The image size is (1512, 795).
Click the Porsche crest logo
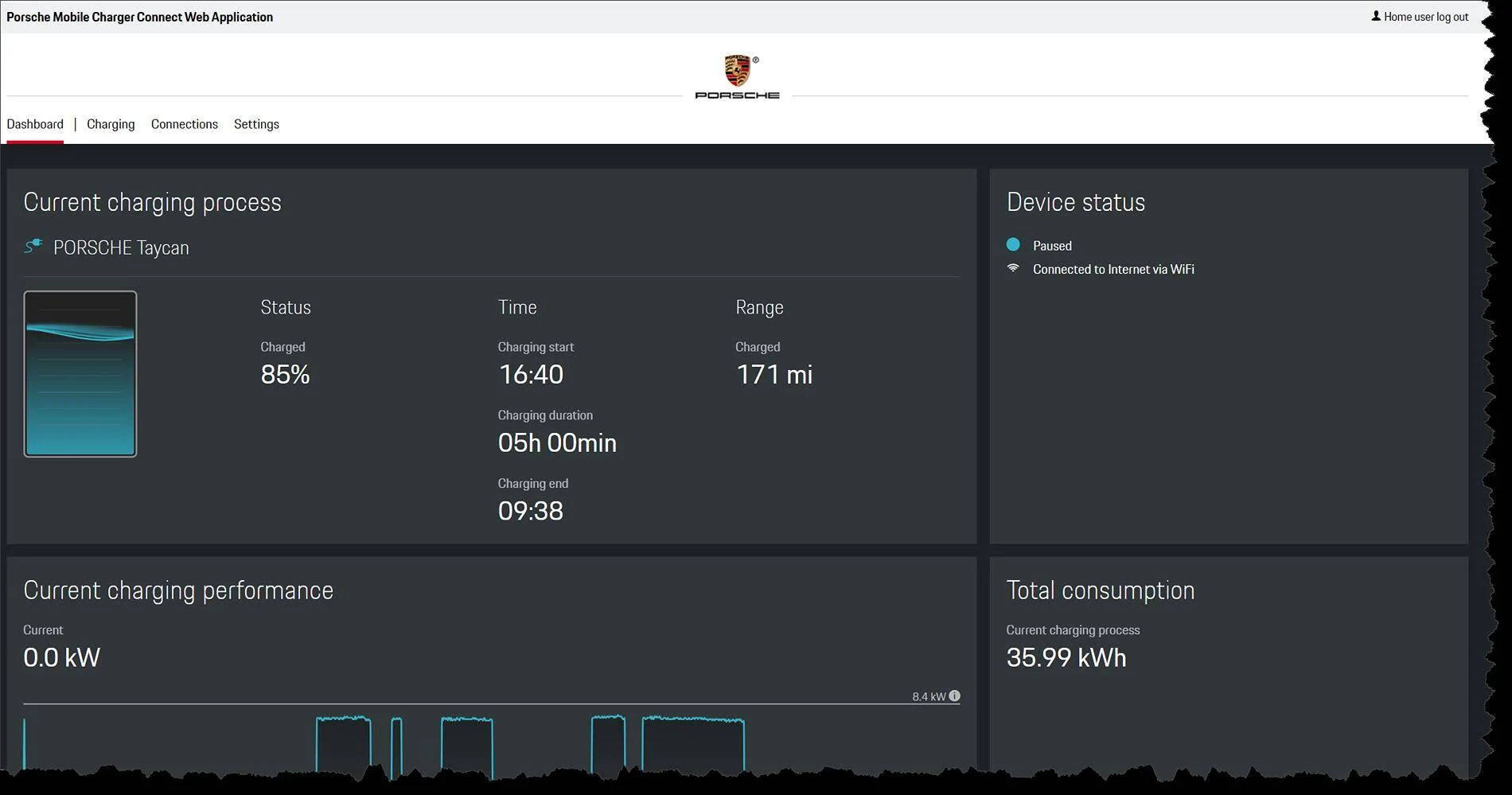click(738, 71)
